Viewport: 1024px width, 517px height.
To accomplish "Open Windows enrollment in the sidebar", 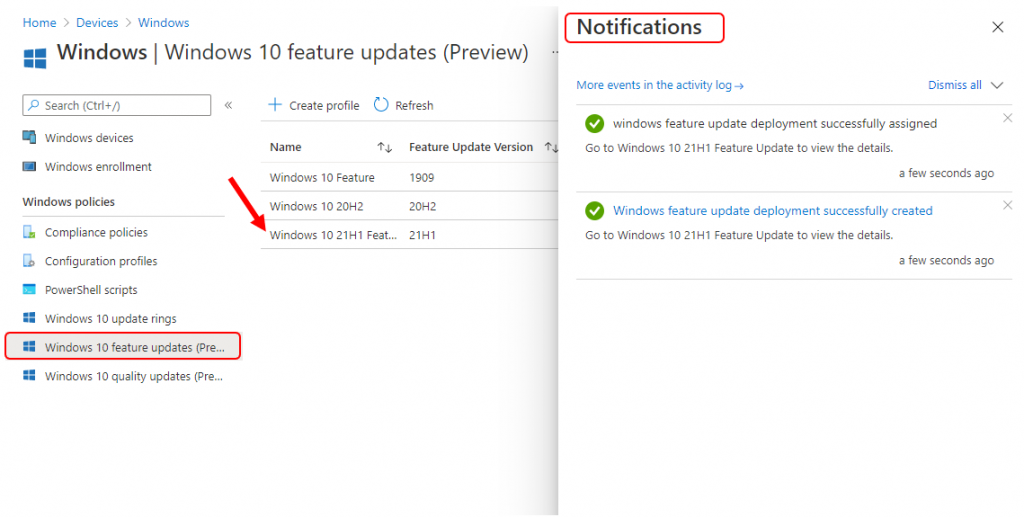I will tap(98, 166).
